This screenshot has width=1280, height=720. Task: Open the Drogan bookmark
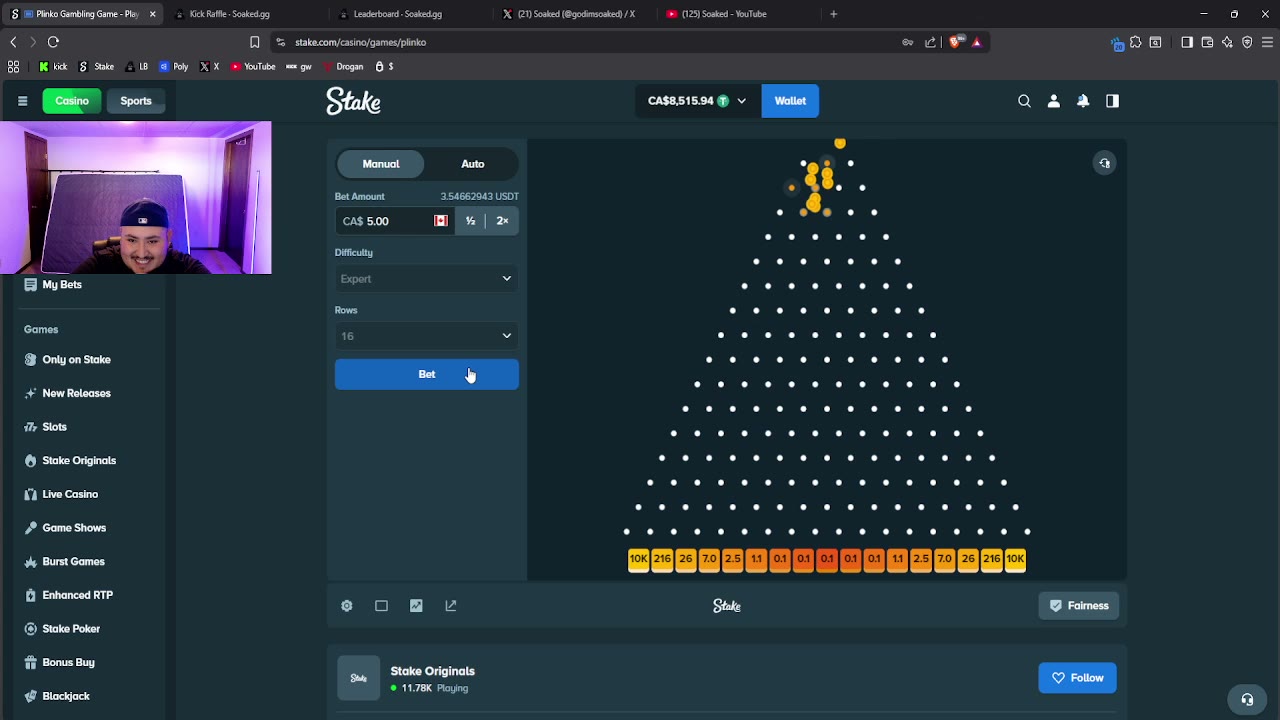tap(342, 67)
